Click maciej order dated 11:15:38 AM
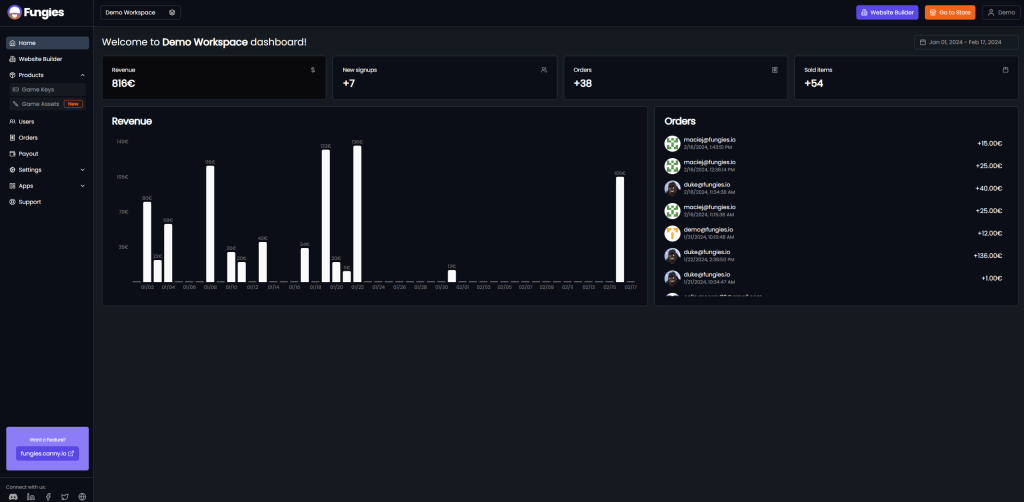The image size is (1024, 502). tap(833, 211)
